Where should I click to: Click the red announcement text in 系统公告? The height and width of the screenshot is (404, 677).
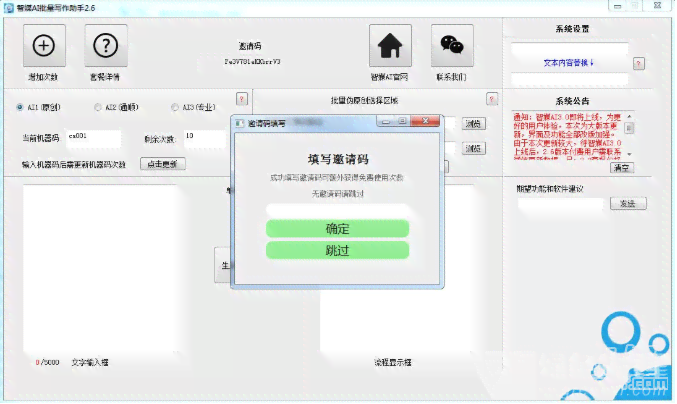(x=567, y=136)
